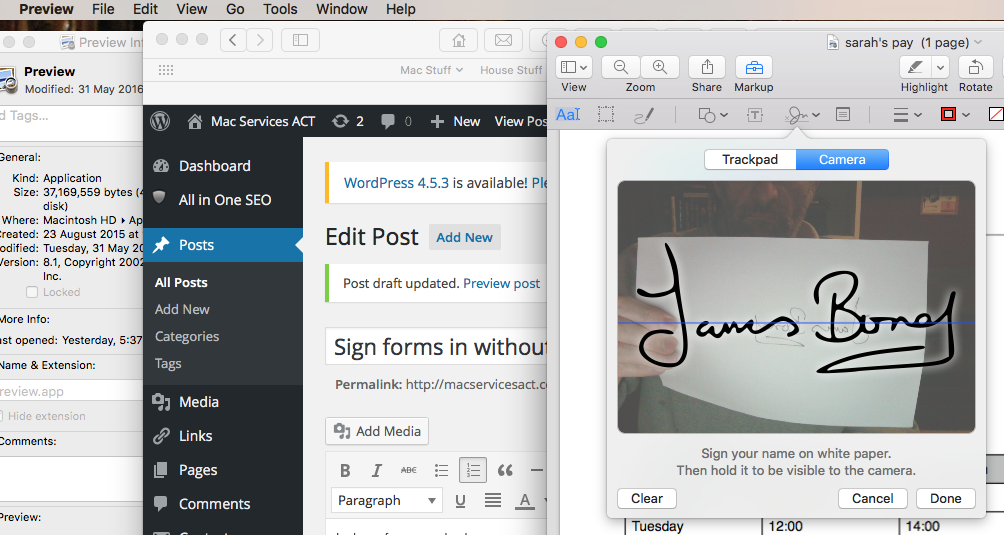1004x535 pixels.
Task: Click the Preview post link
Action: point(501,283)
